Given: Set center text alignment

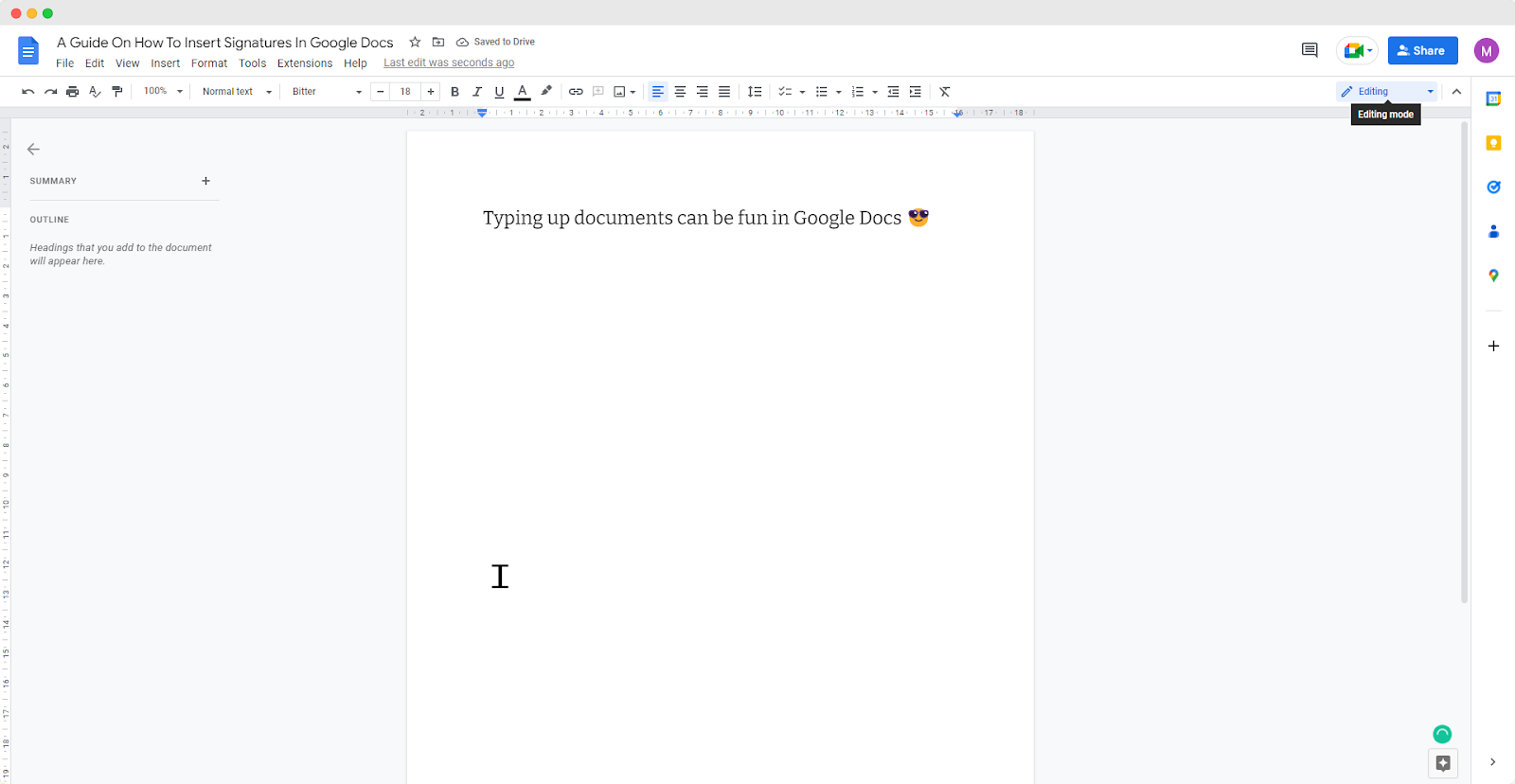Looking at the screenshot, I should (x=680, y=92).
